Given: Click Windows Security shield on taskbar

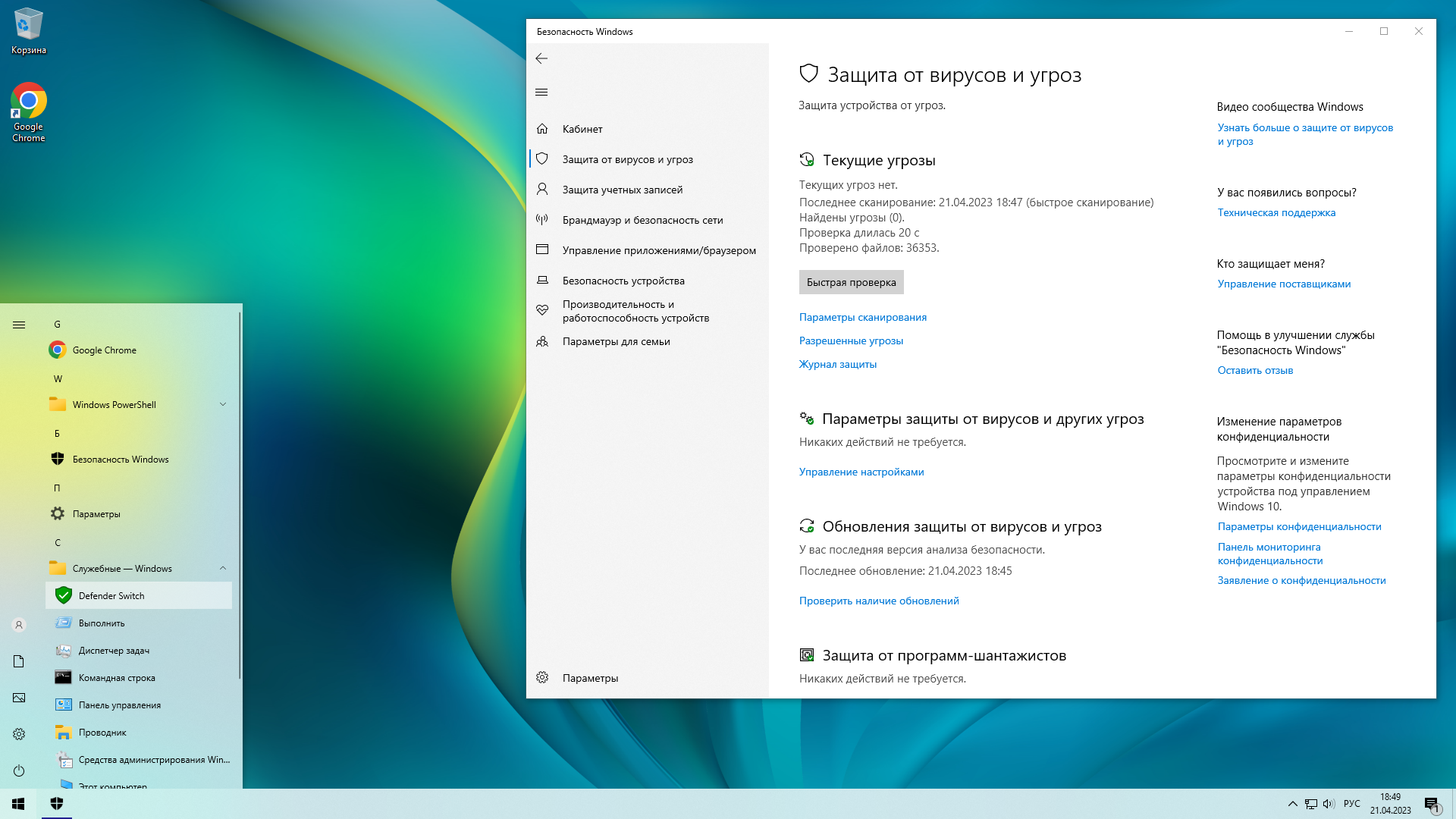Looking at the screenshot, I should (x=57, y=804).
